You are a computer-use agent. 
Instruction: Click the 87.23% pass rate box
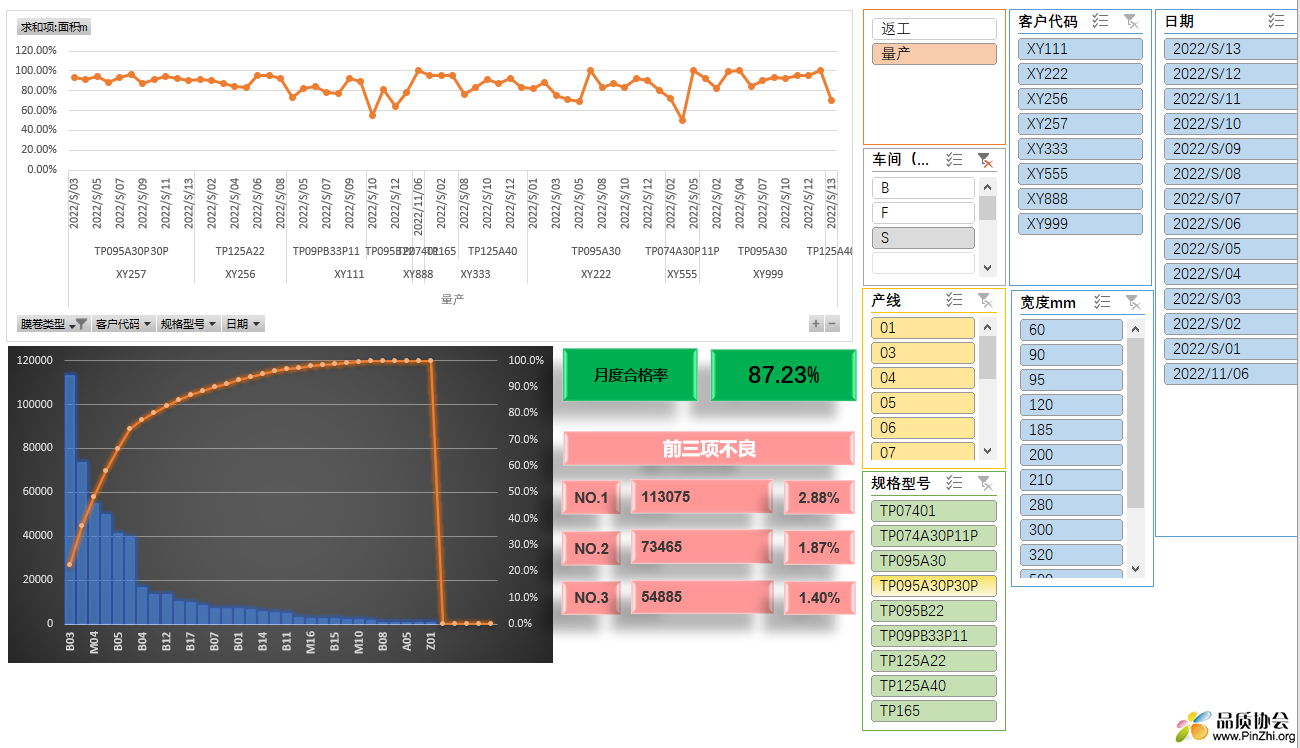coord(784,375)
